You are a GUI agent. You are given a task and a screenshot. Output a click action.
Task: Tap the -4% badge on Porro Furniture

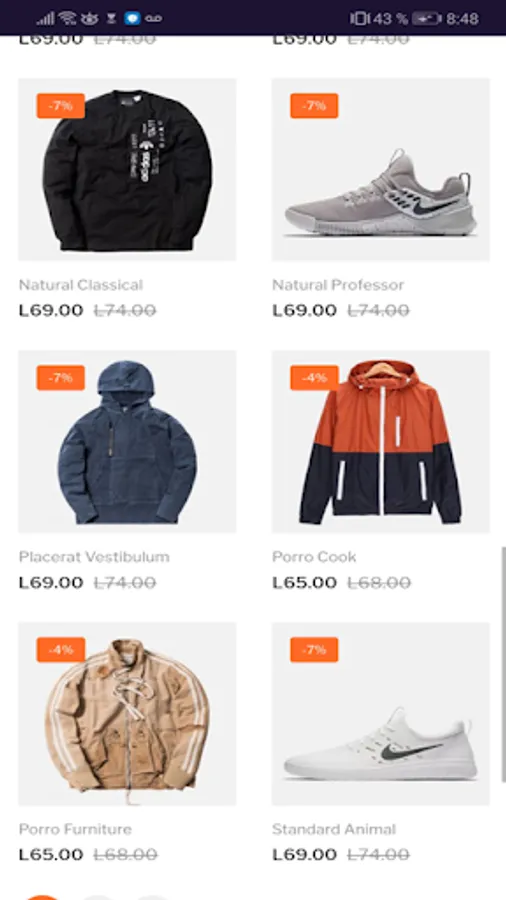pos(61,650)
